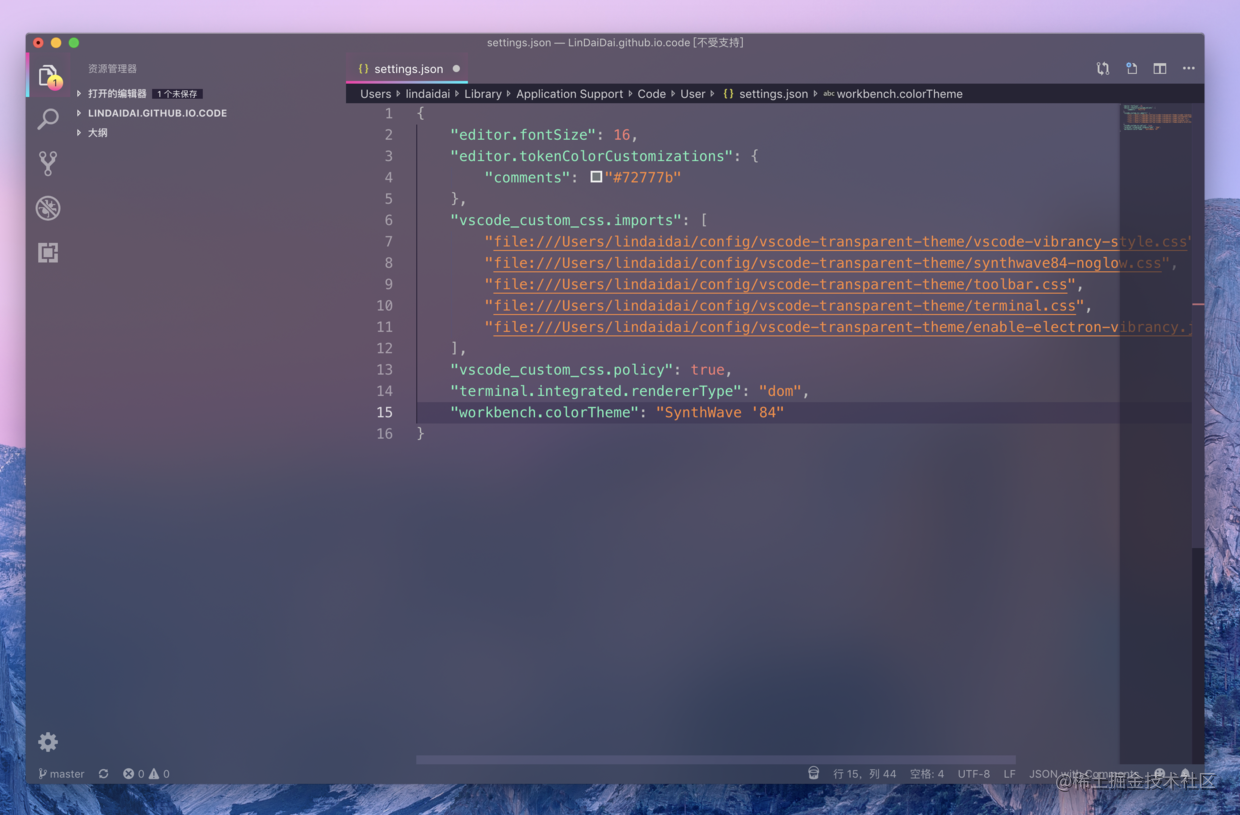Click the unsaved dot on settings.json tab

pyautogui.click(x=456, y=69)
